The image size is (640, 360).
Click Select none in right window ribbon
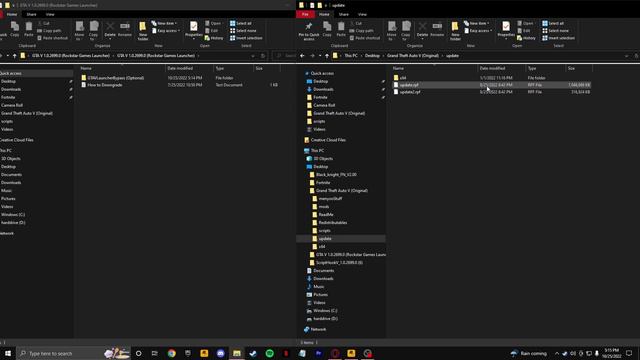(x=555, y=31)
